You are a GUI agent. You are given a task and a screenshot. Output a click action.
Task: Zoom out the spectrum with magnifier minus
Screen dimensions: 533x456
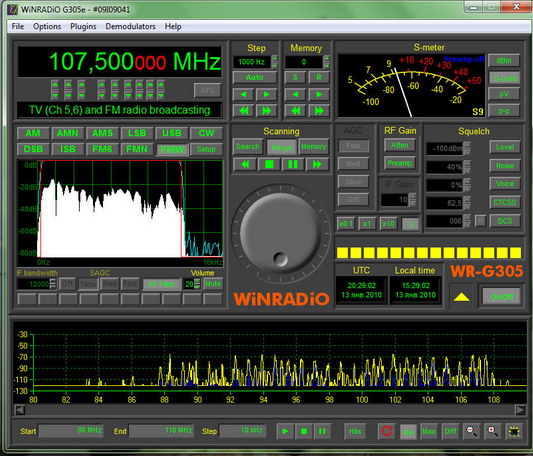[x=471, y=431]
